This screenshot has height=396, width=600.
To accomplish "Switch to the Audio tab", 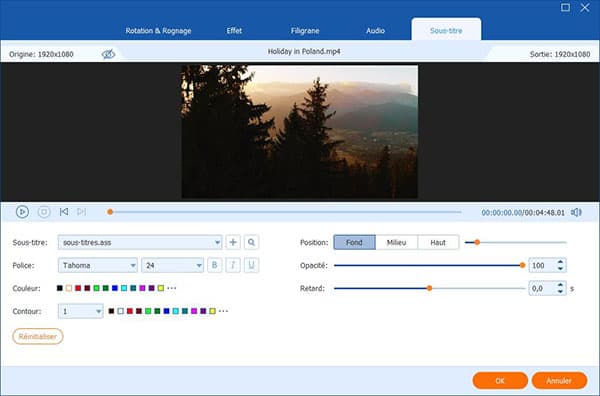I will click(x=375, y=31).
